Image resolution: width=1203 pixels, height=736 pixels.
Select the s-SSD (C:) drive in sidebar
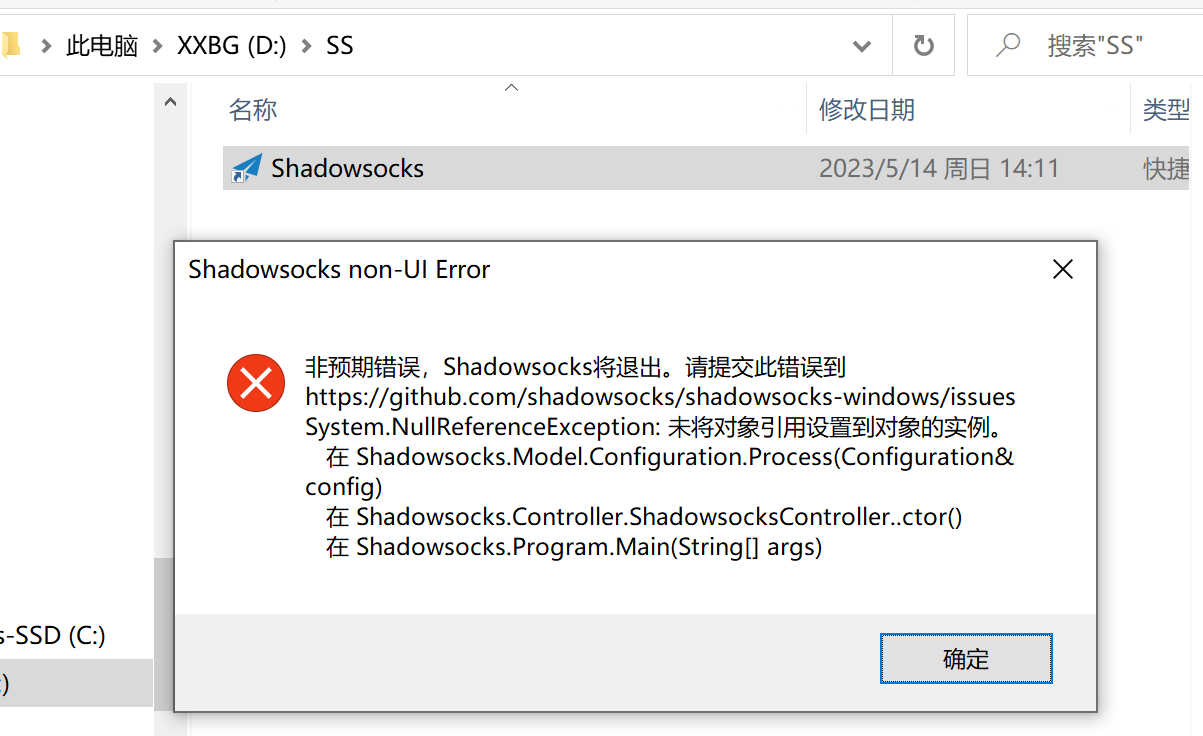click(60, 635)
